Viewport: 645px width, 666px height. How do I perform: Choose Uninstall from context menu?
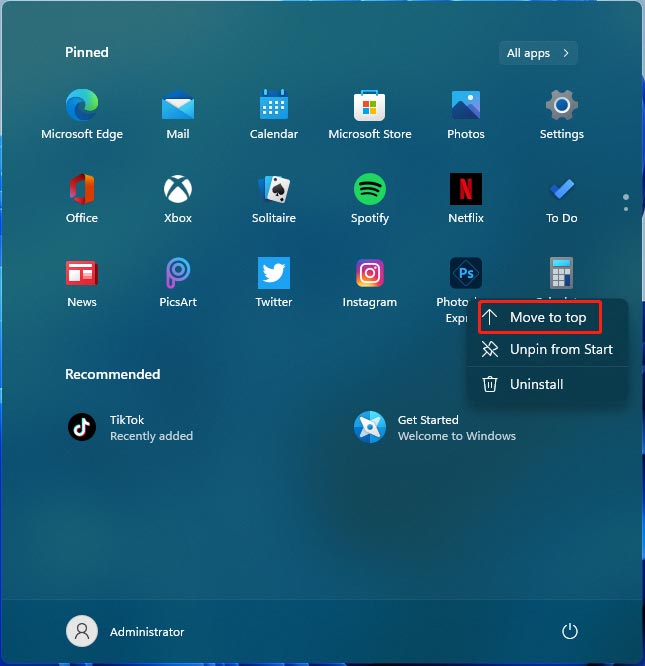click(547, 384)
